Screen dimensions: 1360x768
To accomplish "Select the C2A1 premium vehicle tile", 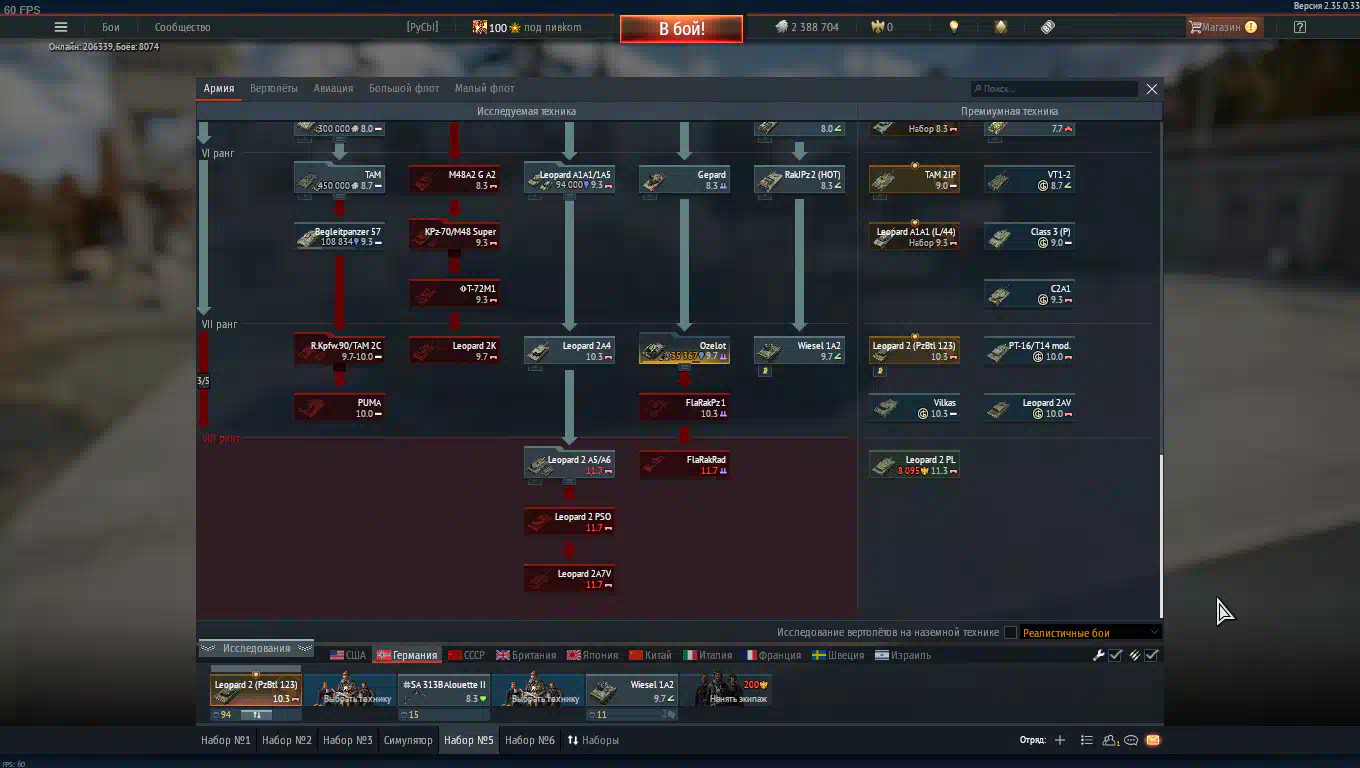I will (x=1029, y=294).
